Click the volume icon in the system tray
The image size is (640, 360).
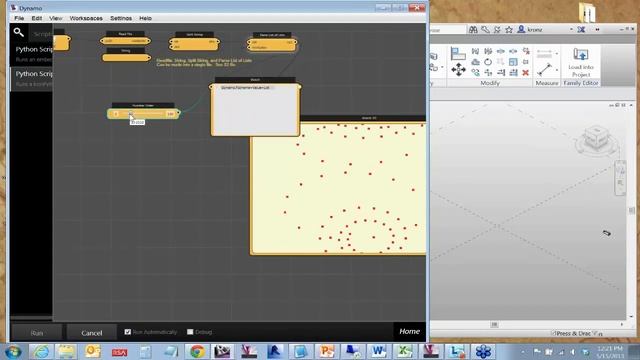573,352
